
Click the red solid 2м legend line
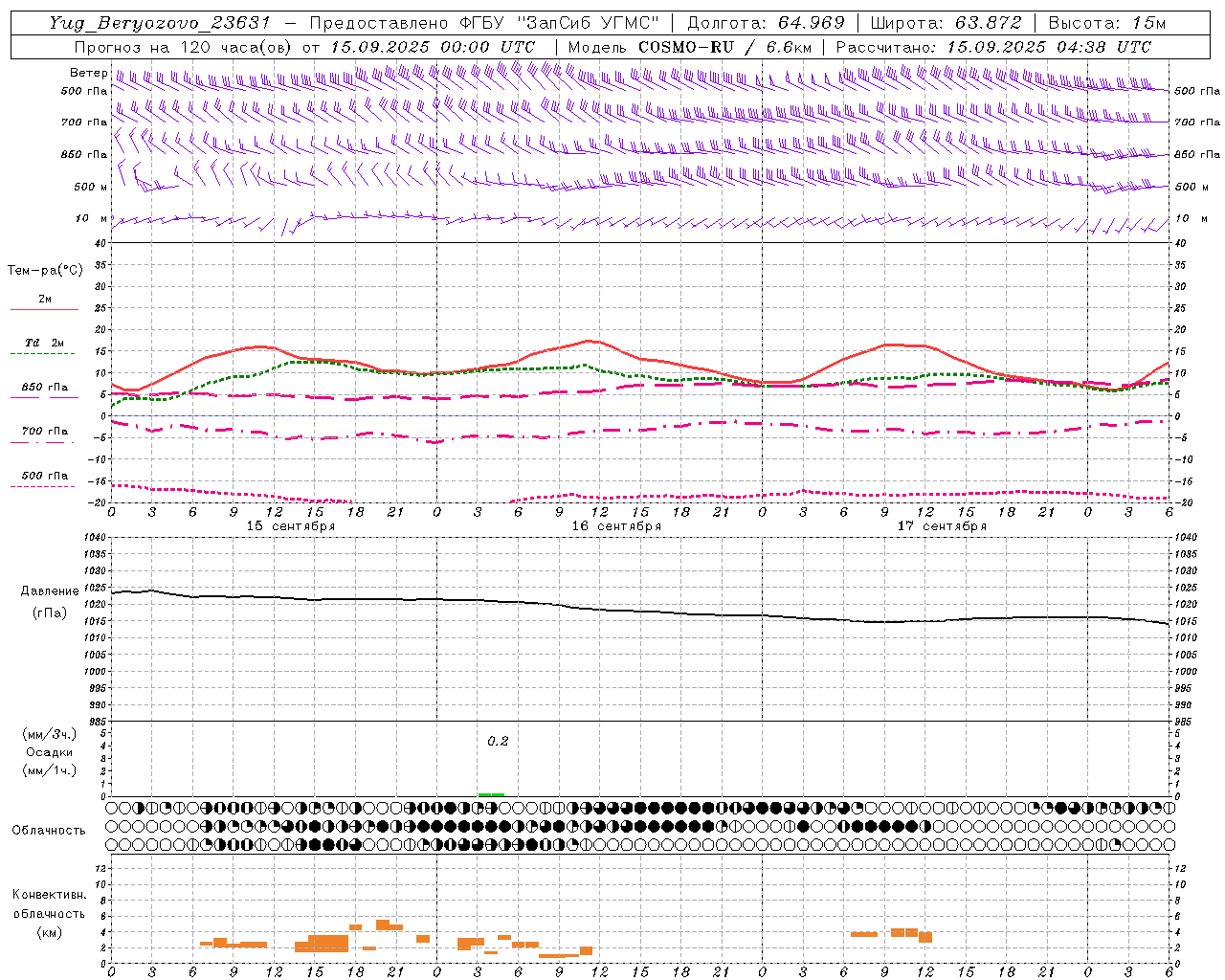[x=44, y=309]
